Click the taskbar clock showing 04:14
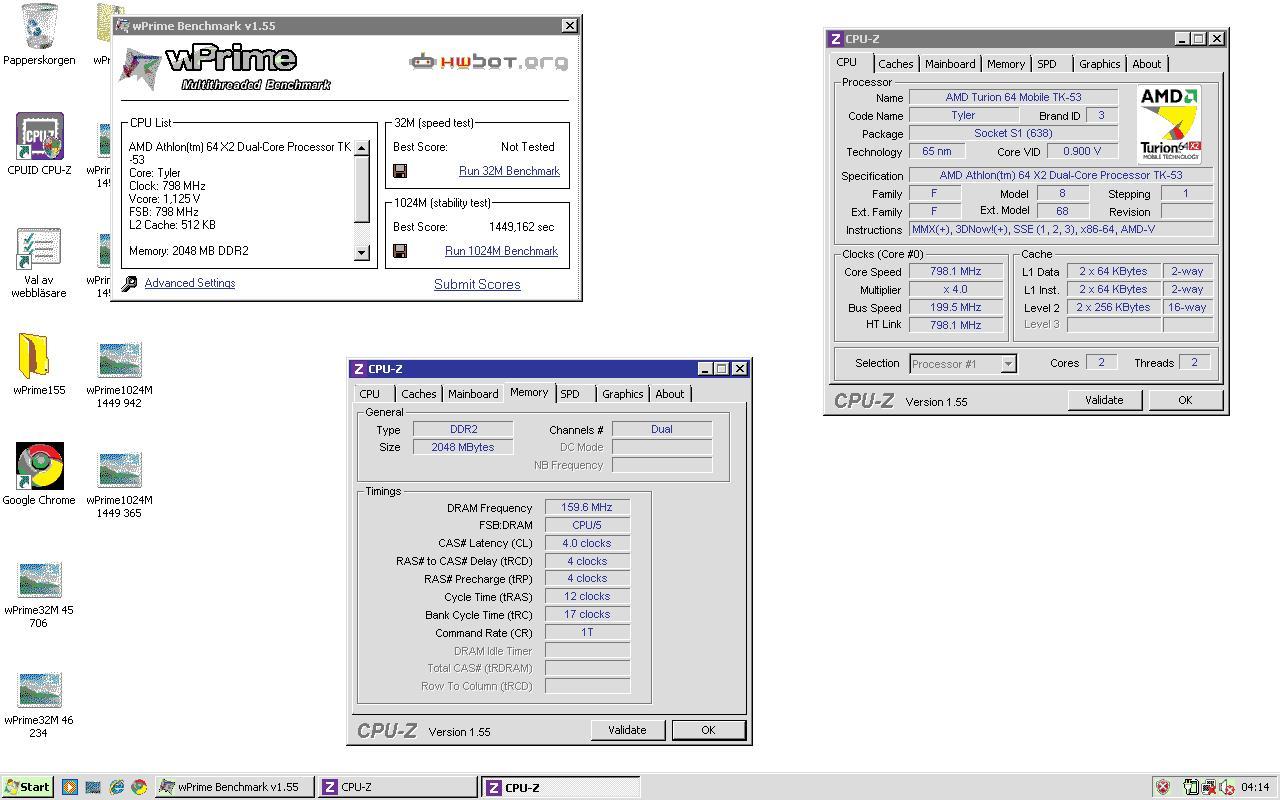The image size is (1280, 800). [1255, 787]
